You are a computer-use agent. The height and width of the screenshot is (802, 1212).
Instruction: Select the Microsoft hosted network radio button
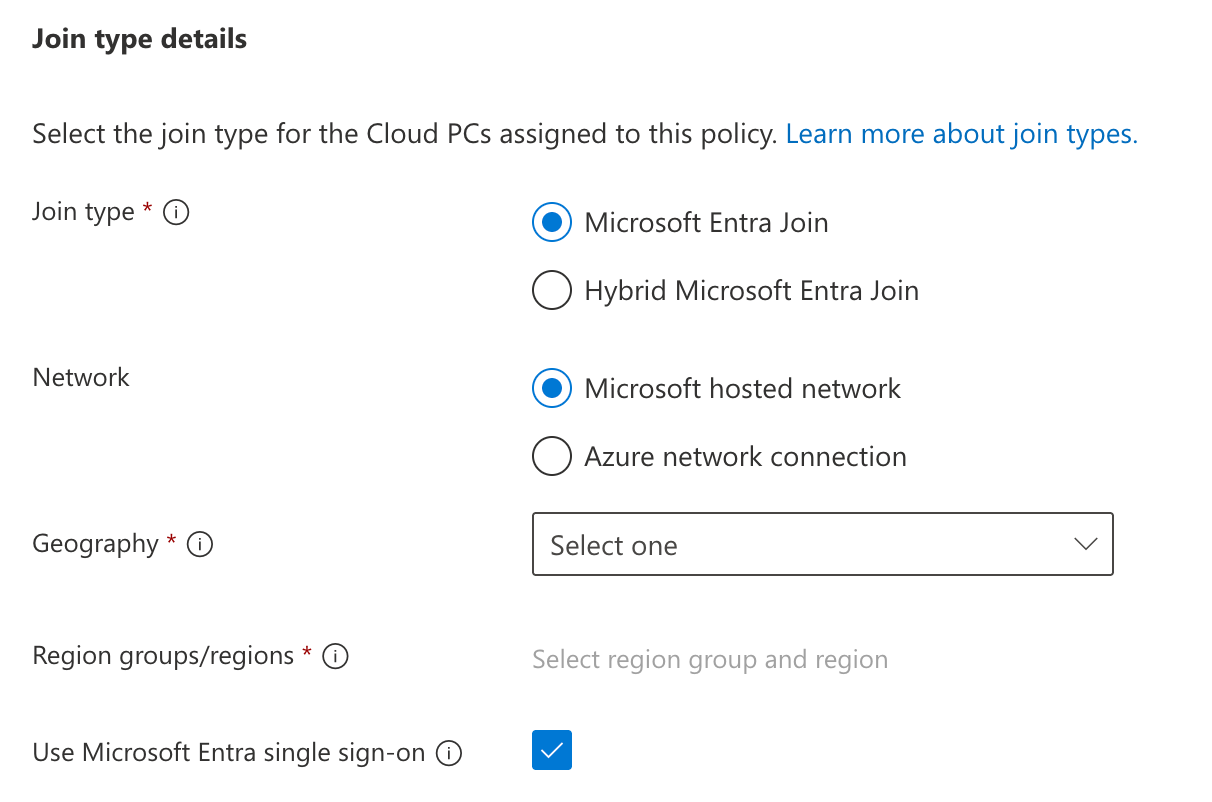(x=552, y=389)
